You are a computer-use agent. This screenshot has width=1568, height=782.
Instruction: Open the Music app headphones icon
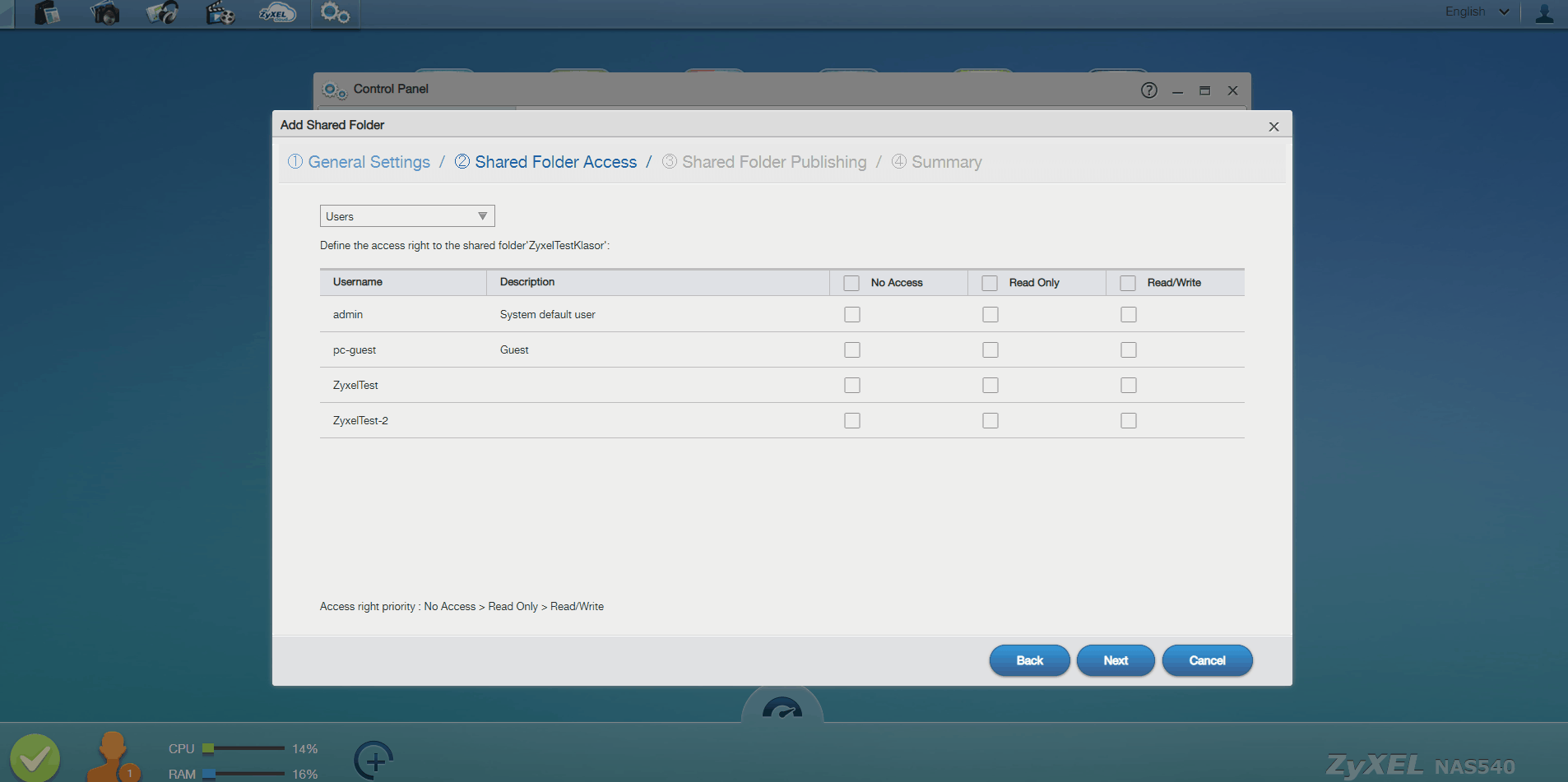pyautogui.click(x=162, y=12)
